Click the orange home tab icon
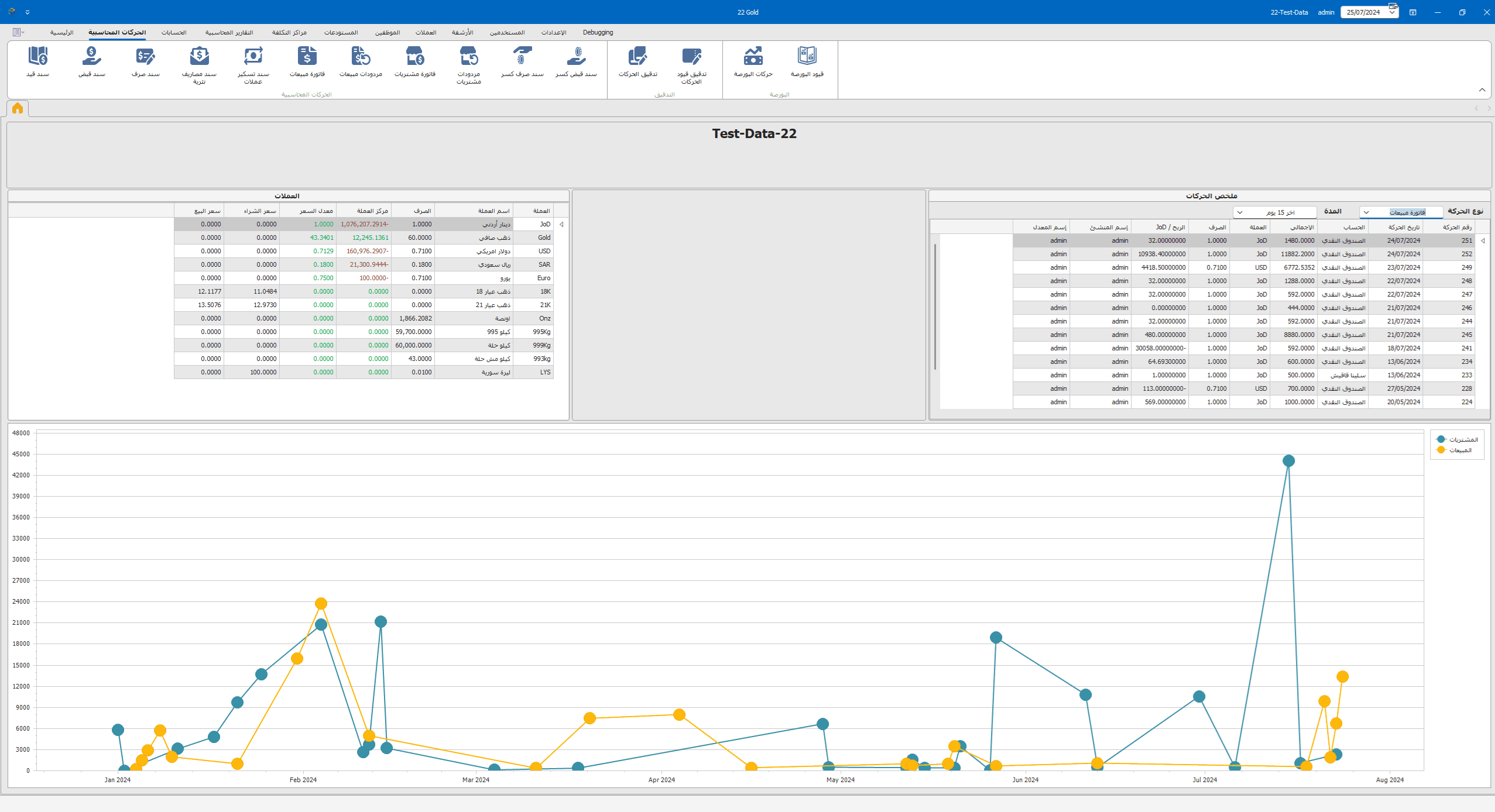The image size is (1495, 812). (x=18, y=108)
